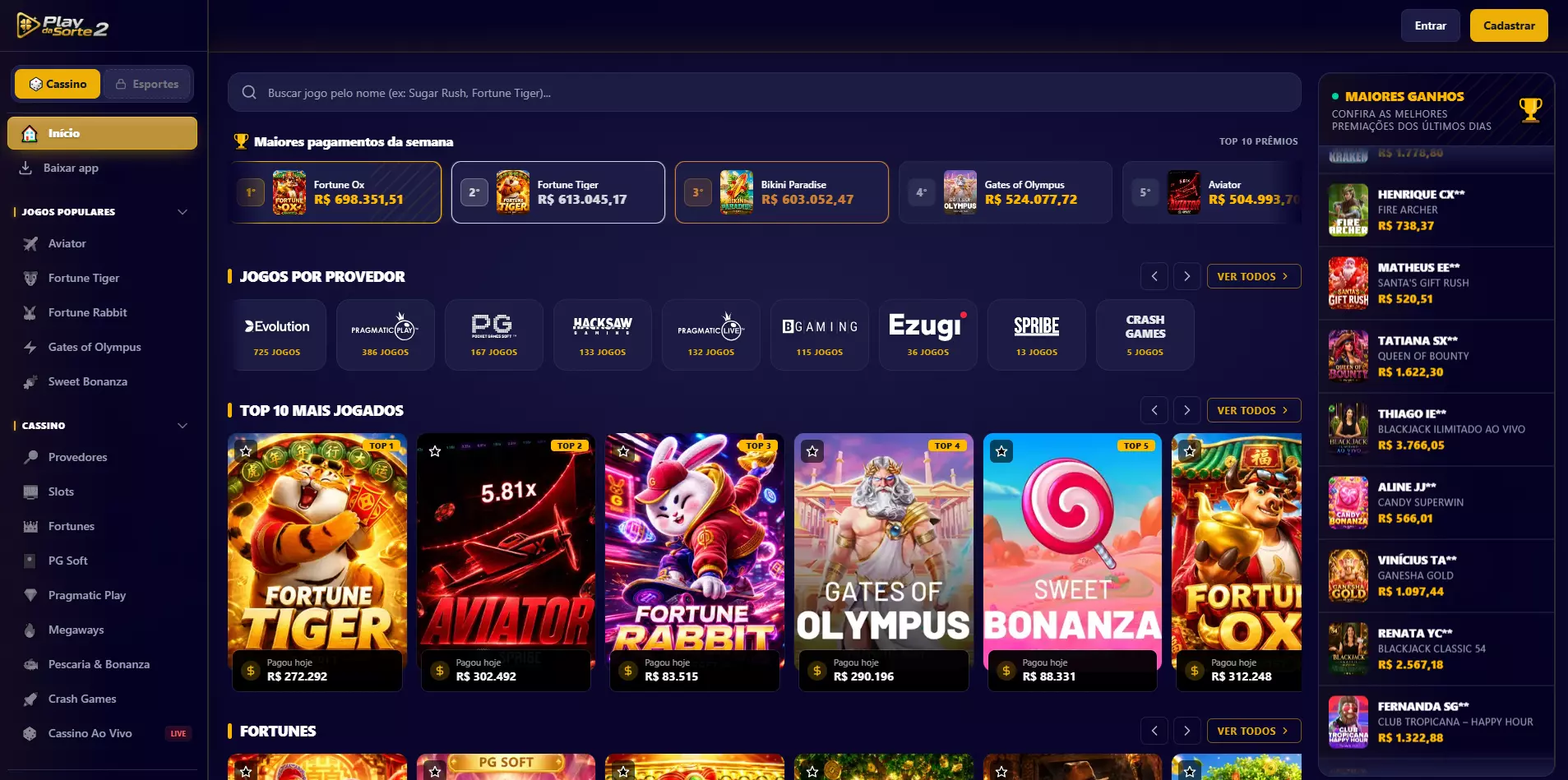Show previous providers with left arrow
The height and width of the screenshot is (780, 1568).
1154,276
